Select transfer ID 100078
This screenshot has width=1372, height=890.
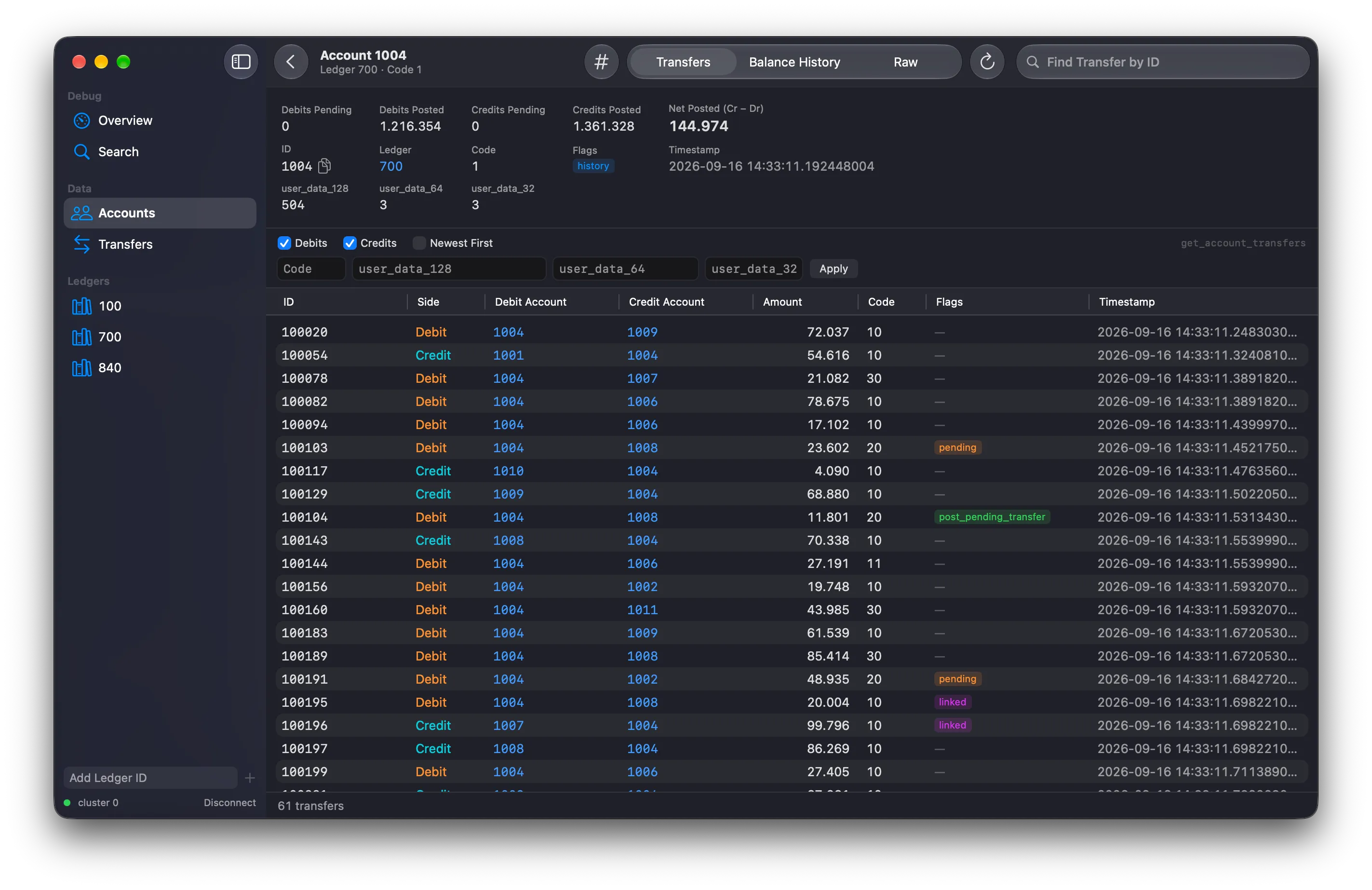(x=304, y=378)
